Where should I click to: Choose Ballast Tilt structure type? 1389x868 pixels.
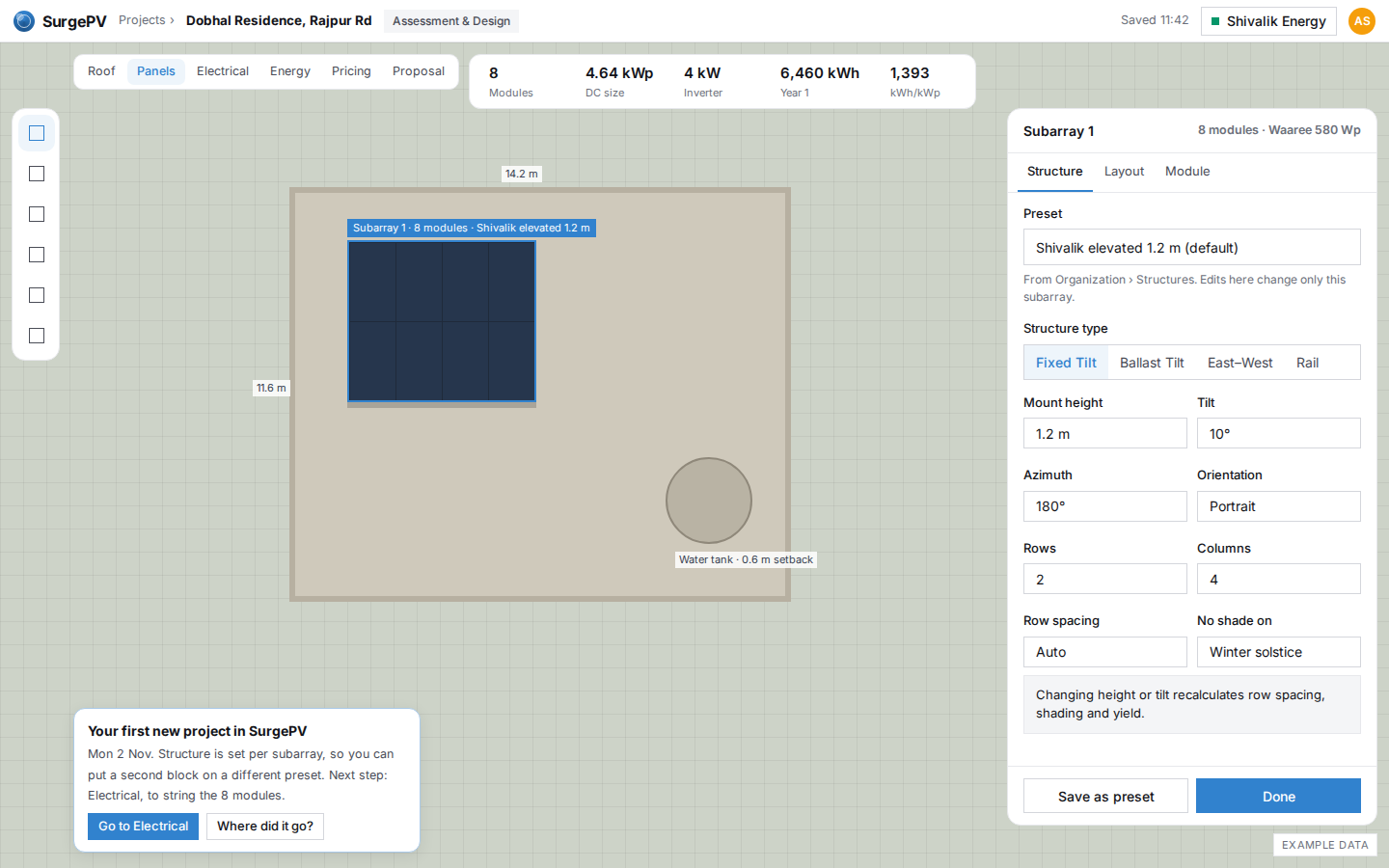click(1152, 363)
